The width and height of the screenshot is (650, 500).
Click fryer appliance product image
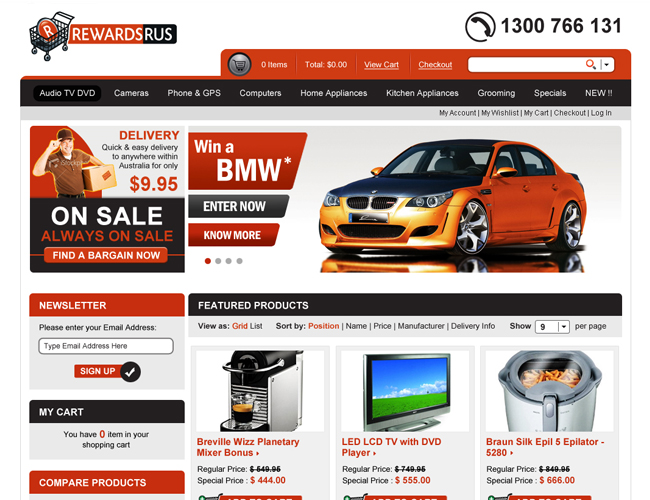(x=549, y=391)
